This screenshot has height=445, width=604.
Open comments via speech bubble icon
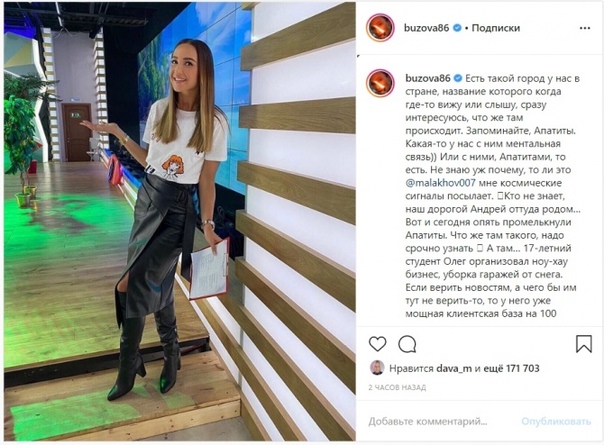pos(407,344)
